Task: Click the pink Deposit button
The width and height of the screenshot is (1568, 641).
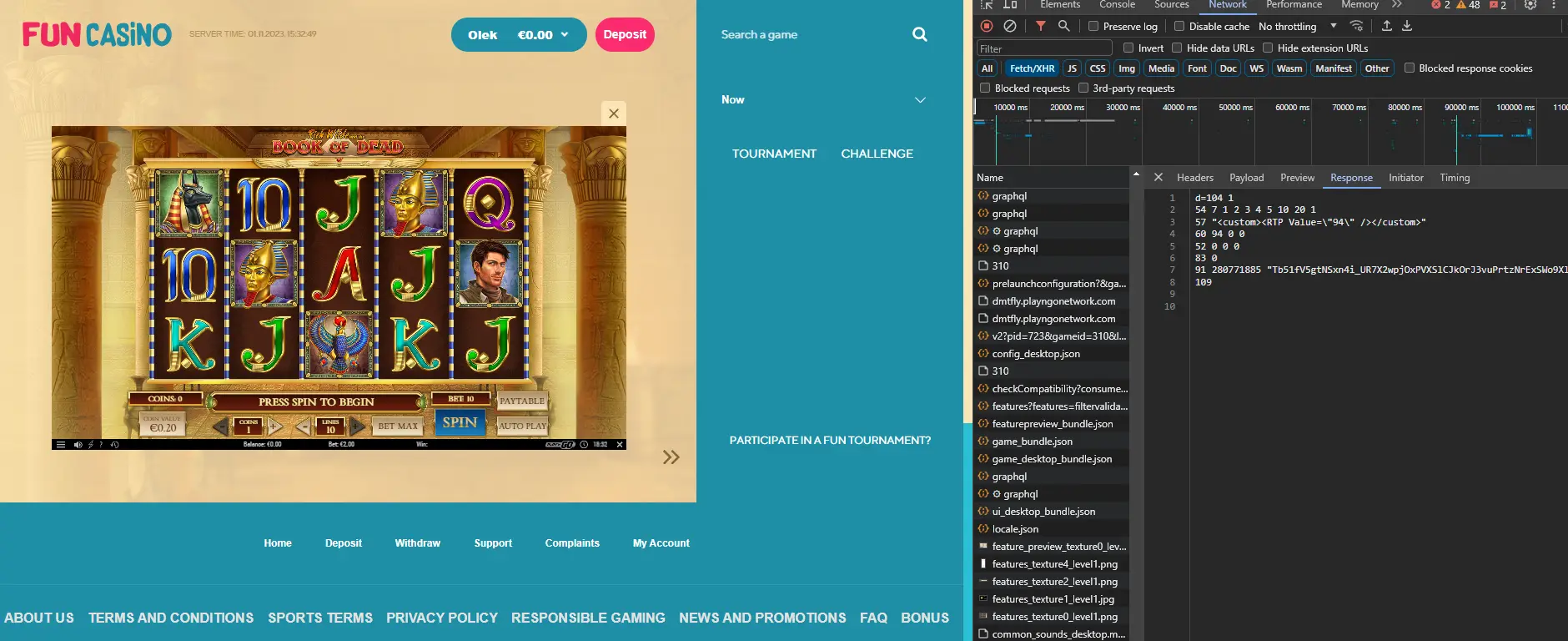Action: pos(625,34)
